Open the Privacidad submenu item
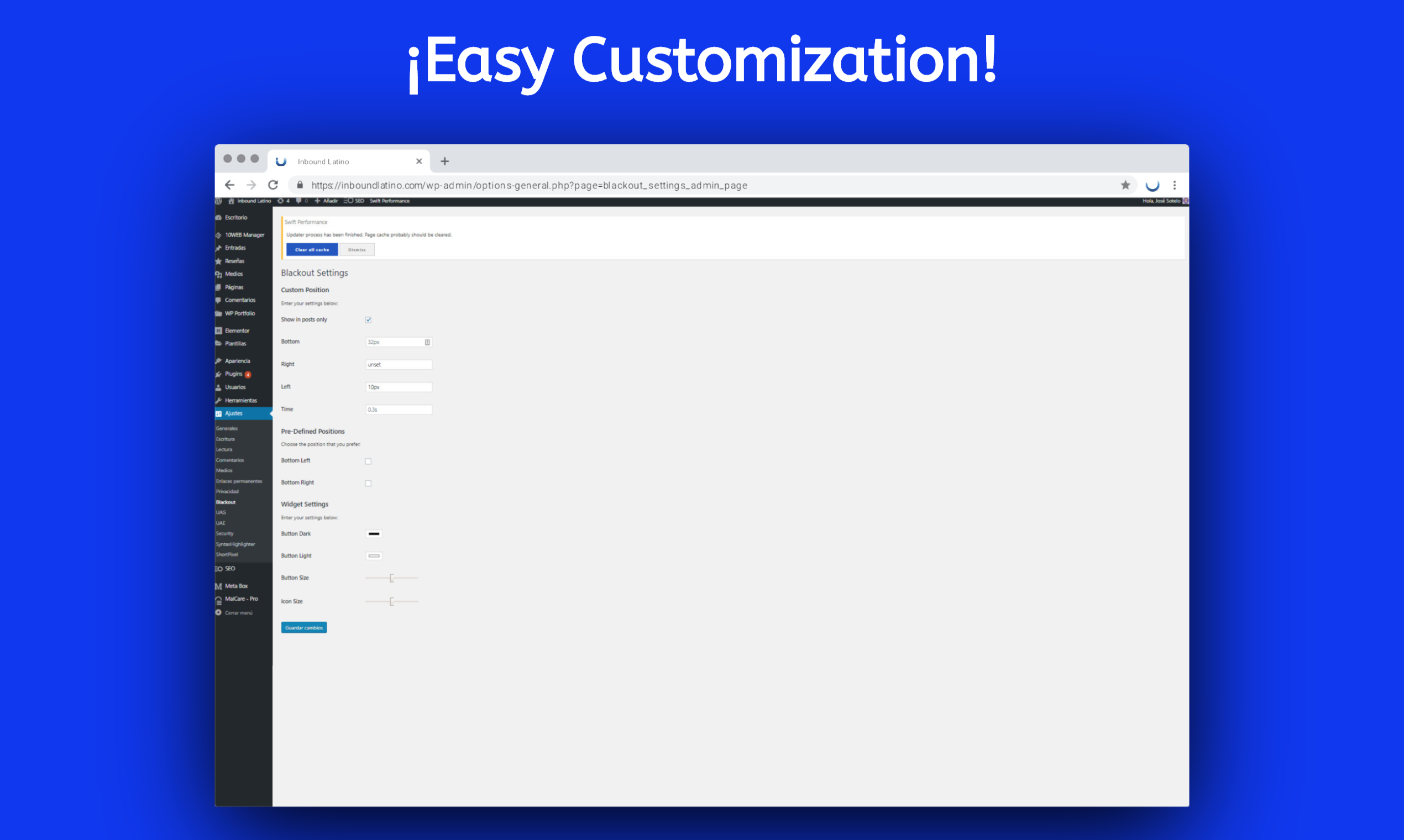The height and width of the screenshot is (840, 1404). [227, 491]
